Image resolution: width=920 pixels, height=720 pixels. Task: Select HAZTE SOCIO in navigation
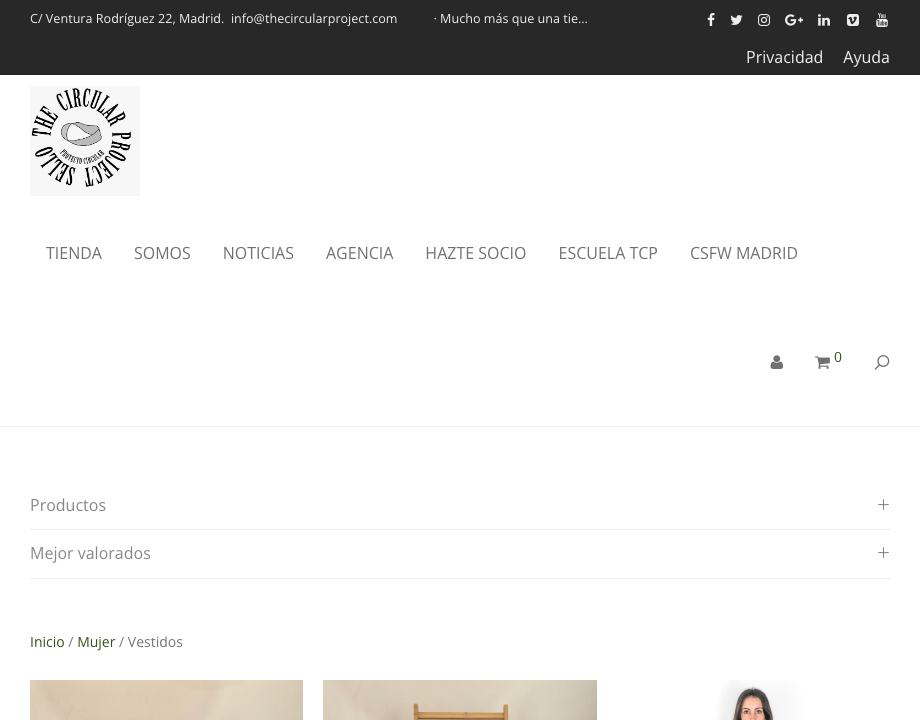[x=476, y=253]
